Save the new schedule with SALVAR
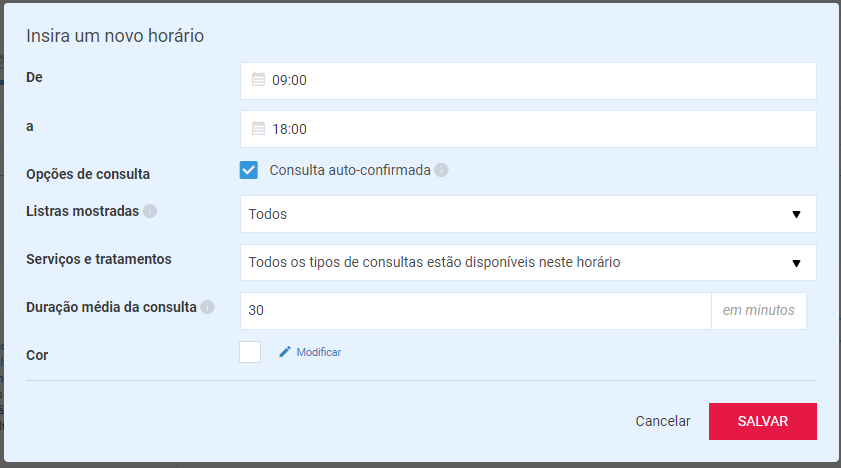The width and height of the screenshot is (841, 468). (763, 421)
